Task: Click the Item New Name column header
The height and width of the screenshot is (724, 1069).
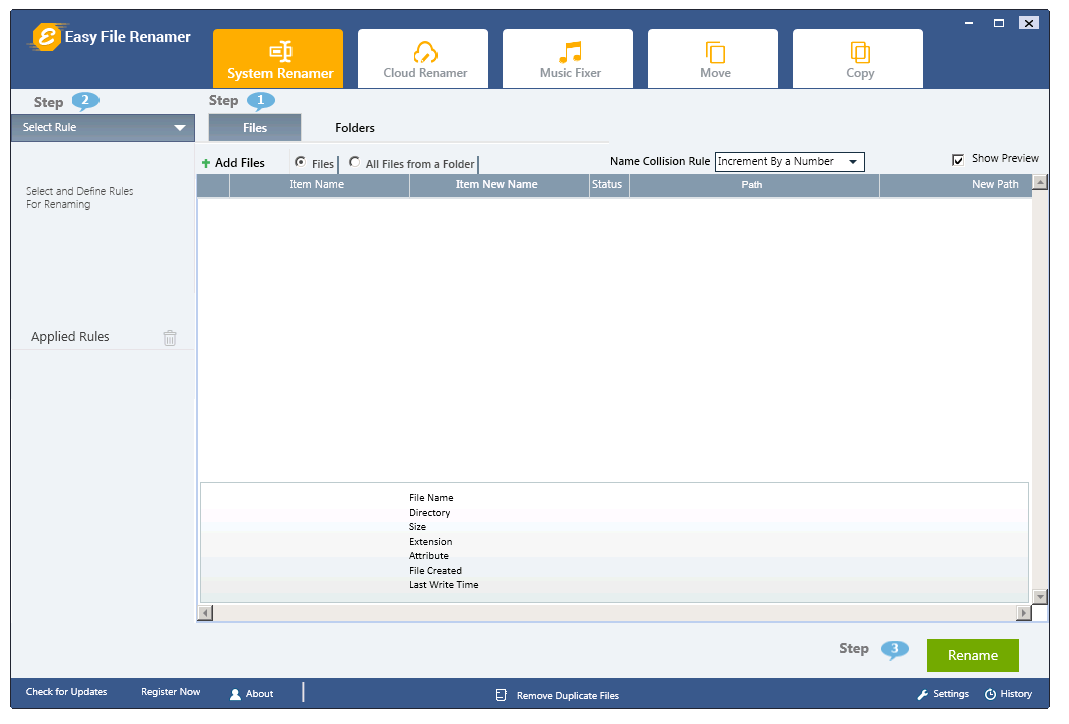Action: click(x=499, y=185)
